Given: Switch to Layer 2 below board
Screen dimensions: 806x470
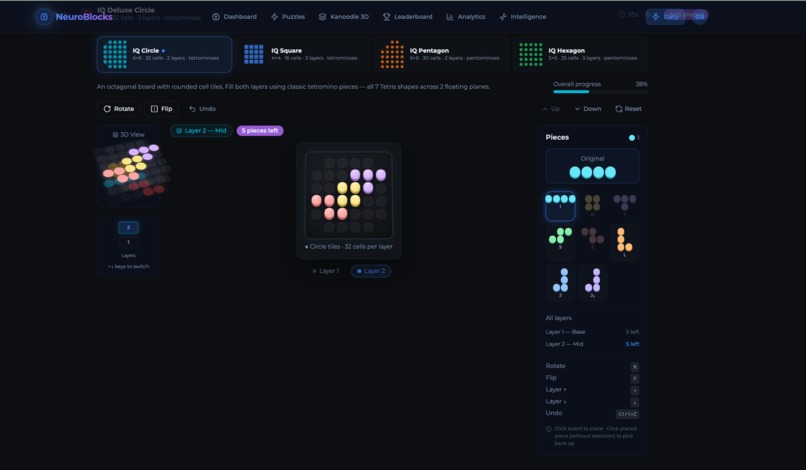Looking at the screenshot, I should pos(371,271).
